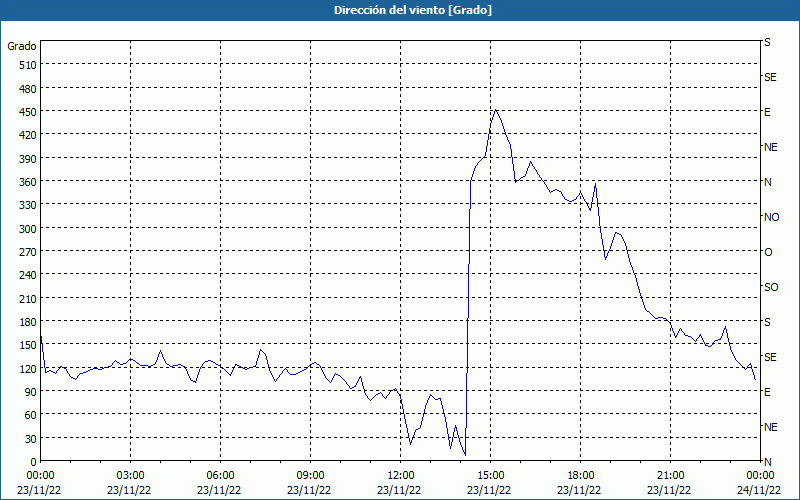800x500 pixels.
Task: Click the 510 value on the degree axis
Action: [x=28, y=65]
